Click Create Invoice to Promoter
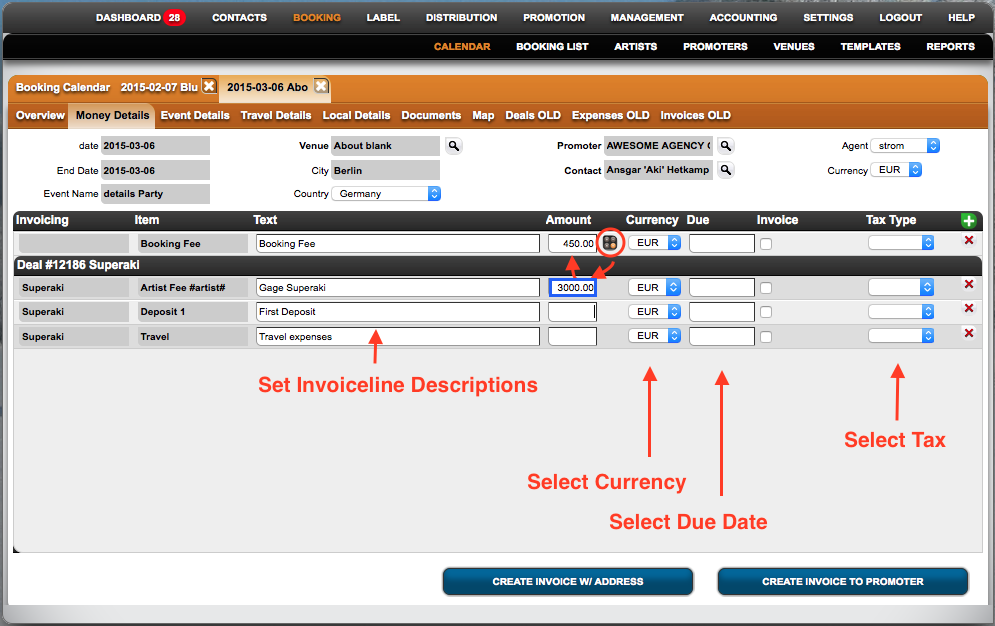995x626 pixels. pos(843,581)
